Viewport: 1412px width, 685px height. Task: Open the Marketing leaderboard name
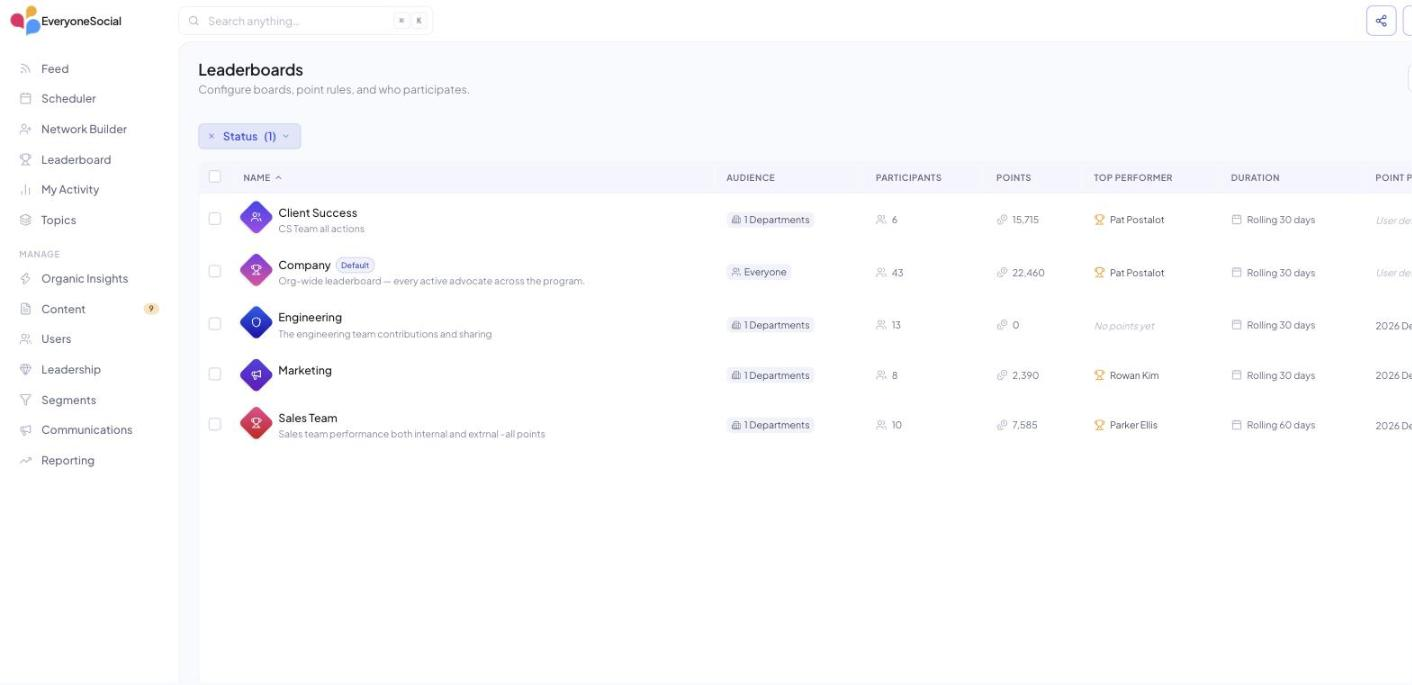[305, 370]
